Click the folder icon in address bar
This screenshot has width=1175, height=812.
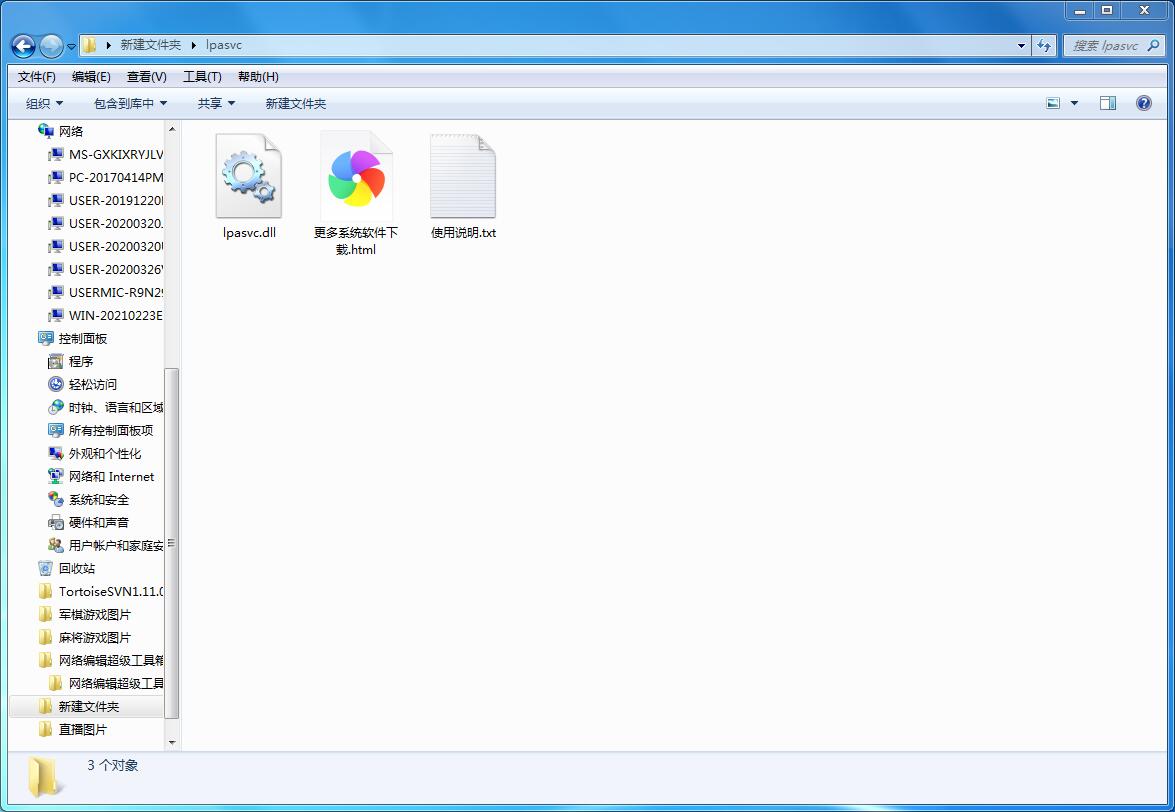coord(89,45)
